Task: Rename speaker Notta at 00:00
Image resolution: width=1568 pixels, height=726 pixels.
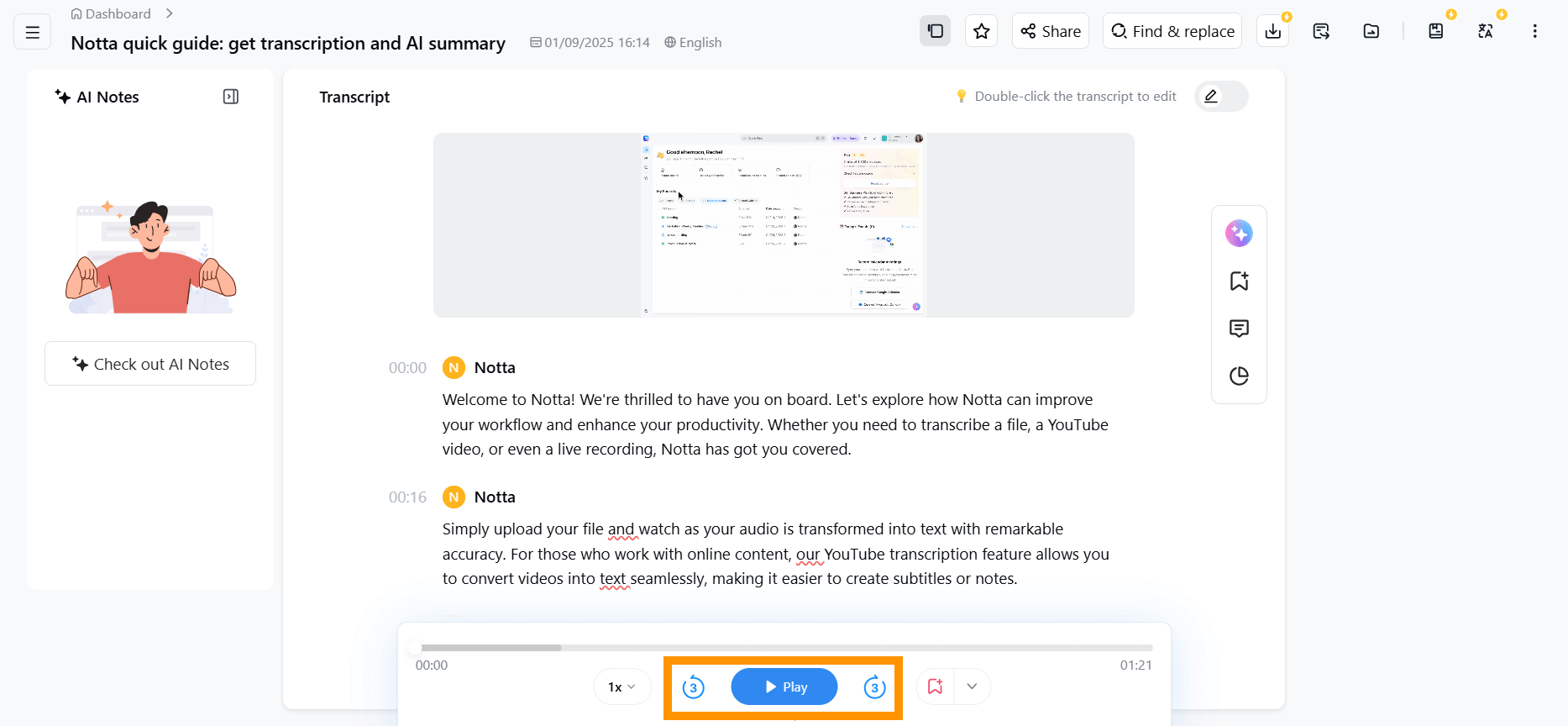Action: (x=495, y=368)
